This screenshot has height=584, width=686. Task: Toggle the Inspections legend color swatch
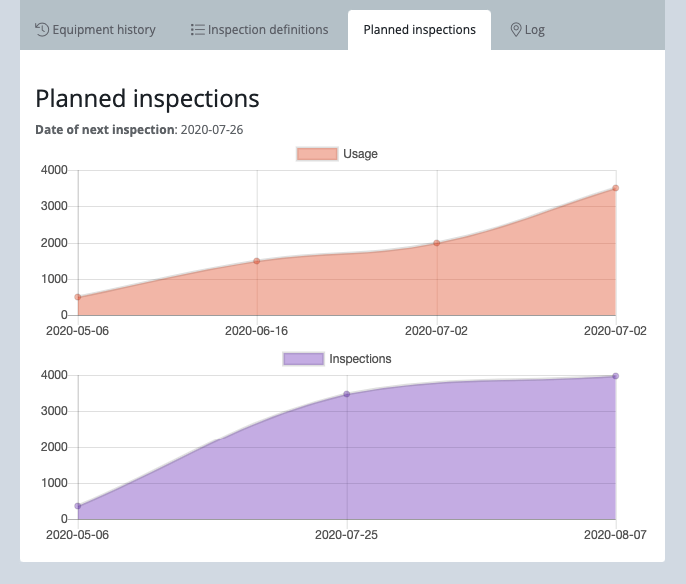coord(303,359)
